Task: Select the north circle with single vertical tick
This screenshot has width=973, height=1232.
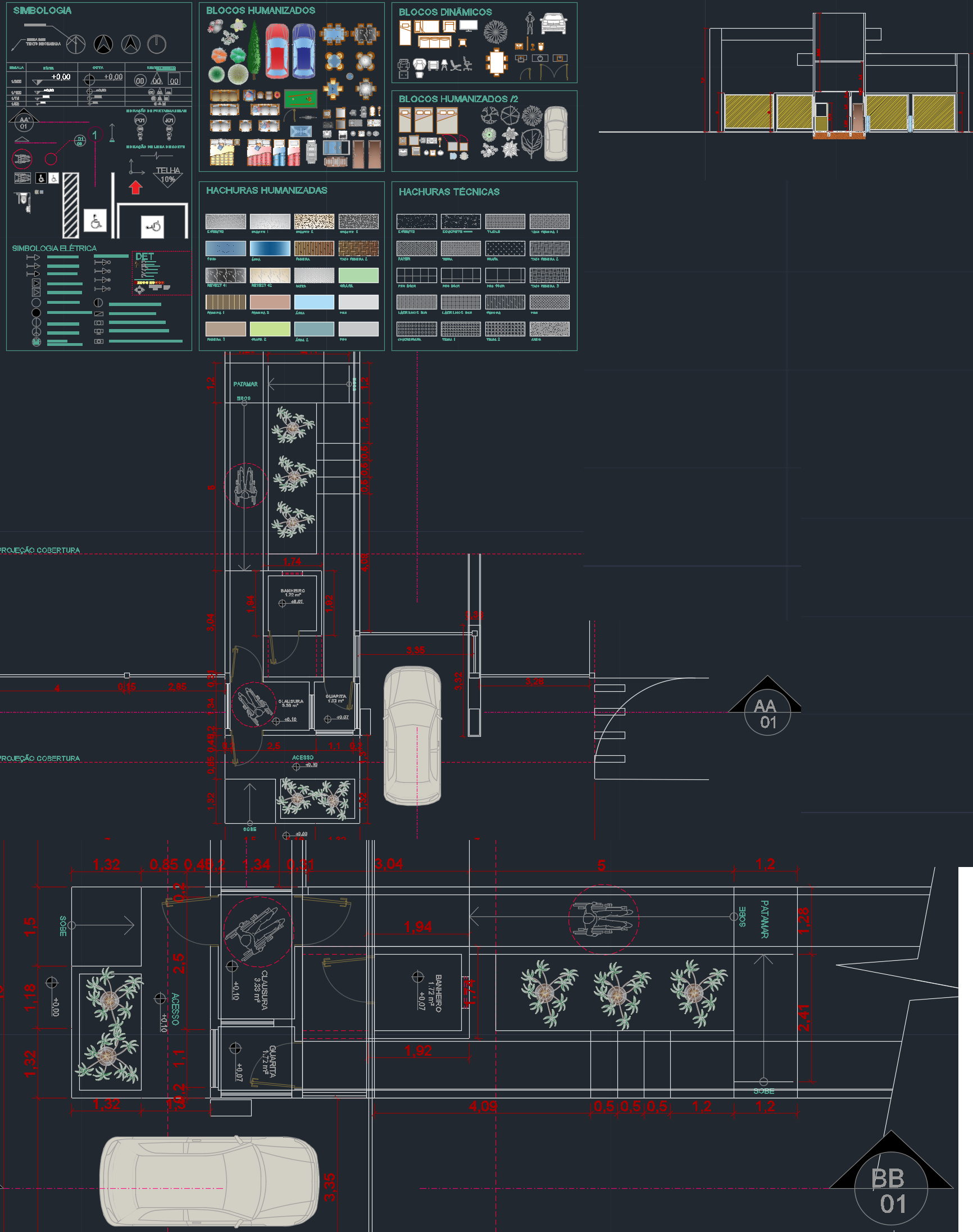Action: (x=157, y=44)
